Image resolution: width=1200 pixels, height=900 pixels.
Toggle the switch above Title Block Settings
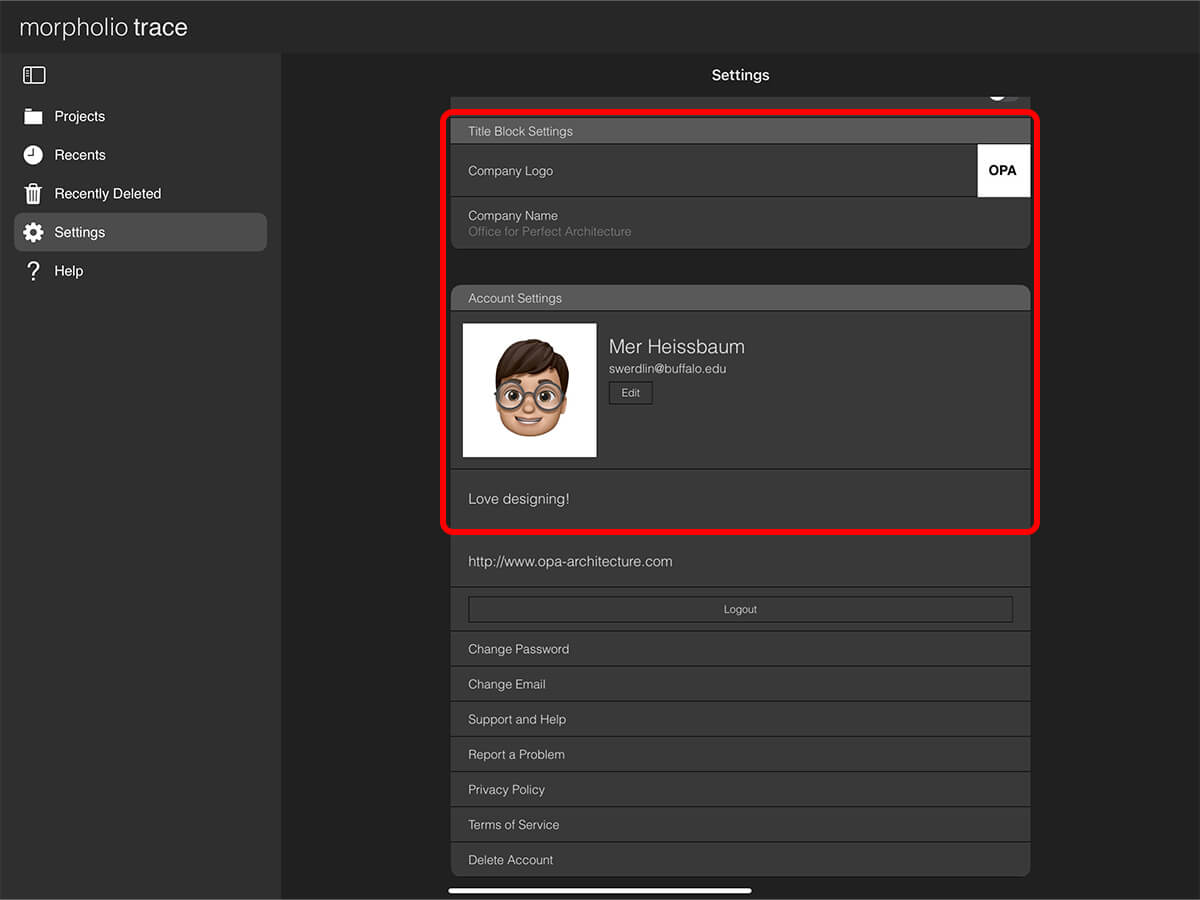pyautogui.click(x=1002, y=96)
